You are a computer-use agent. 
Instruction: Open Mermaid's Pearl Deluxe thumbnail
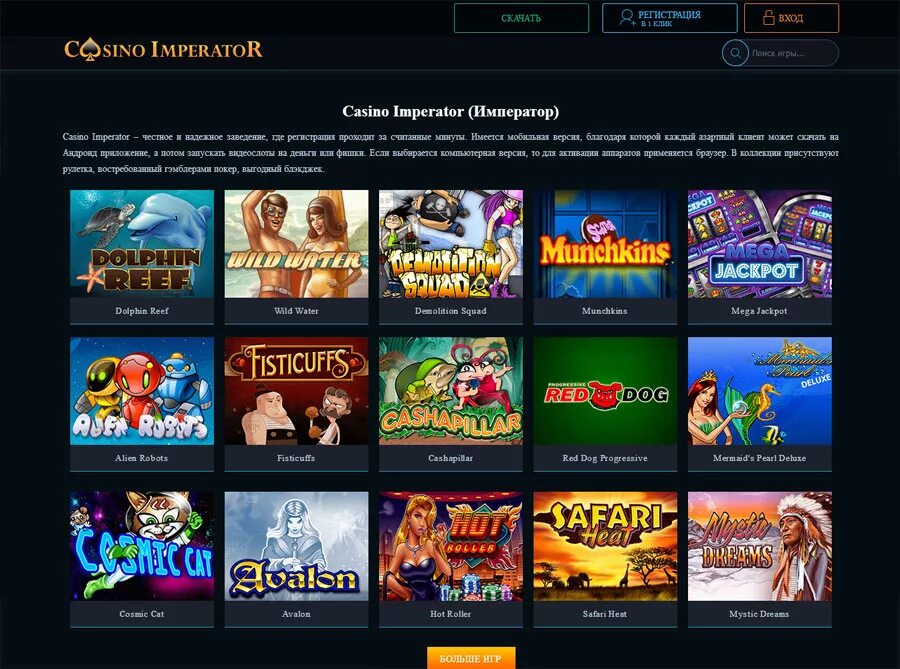pyautogui.click(x=759, y=391)
